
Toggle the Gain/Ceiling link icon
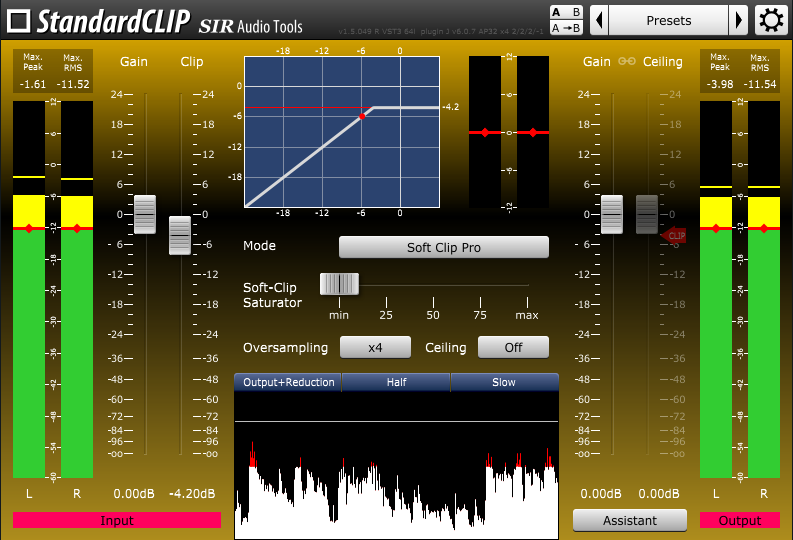pyautogui.click(x=627, y=61)
